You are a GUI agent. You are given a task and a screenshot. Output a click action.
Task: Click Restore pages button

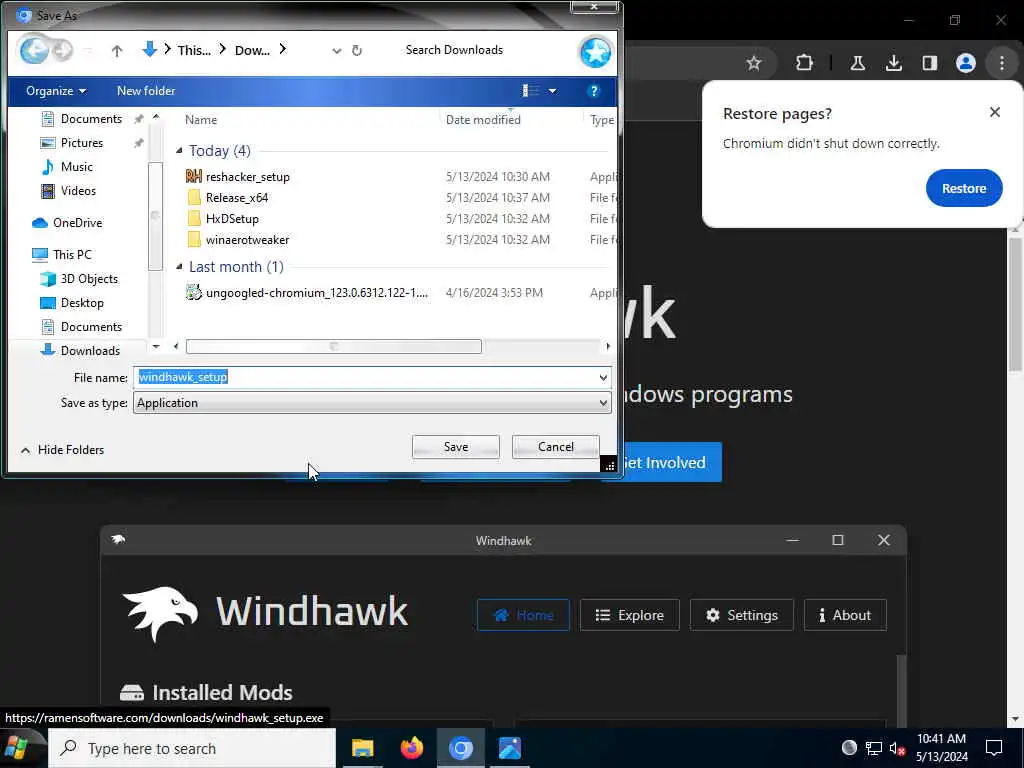coord(964,188)
